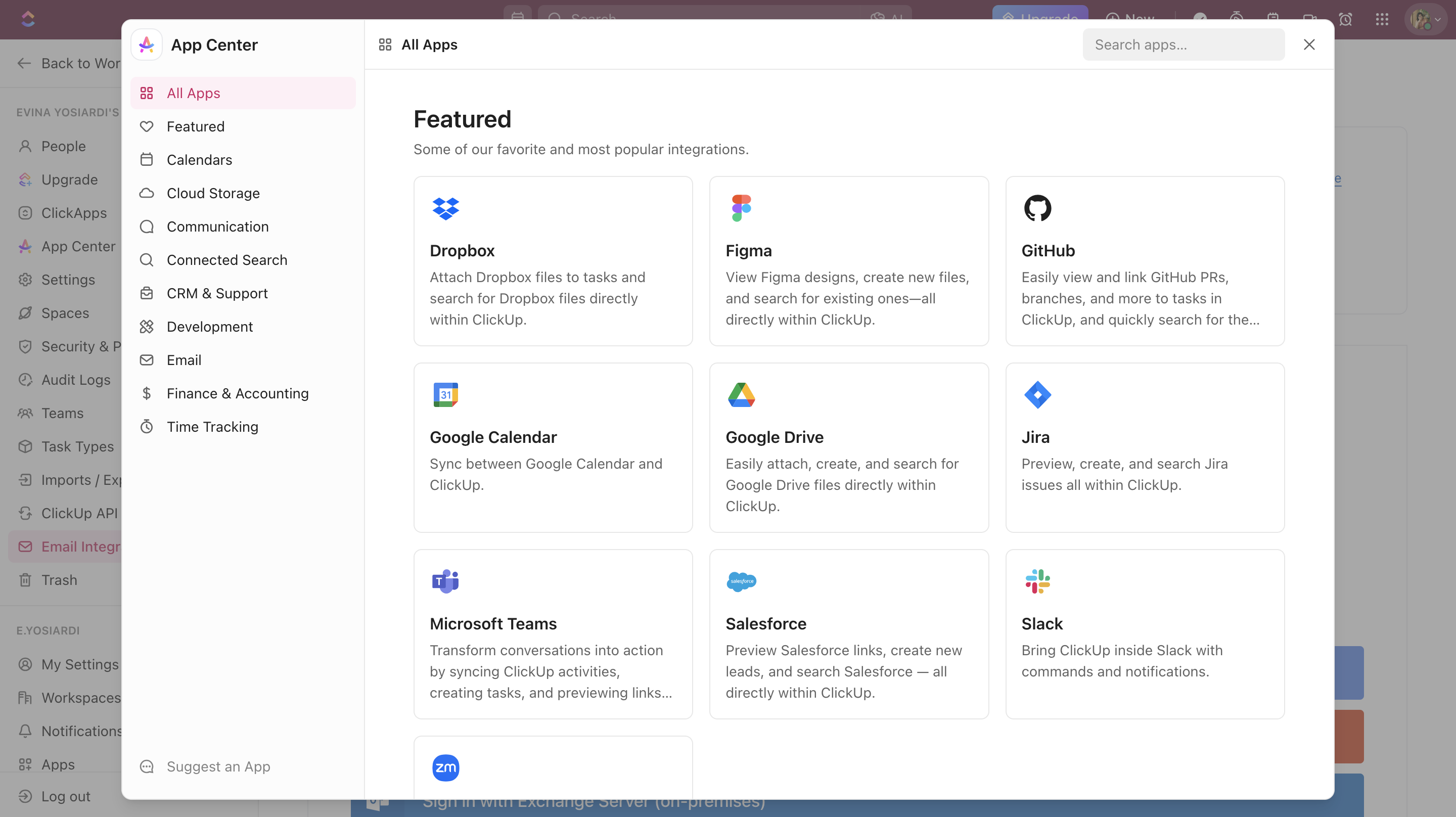Click the Figma card title

(748, 250)
